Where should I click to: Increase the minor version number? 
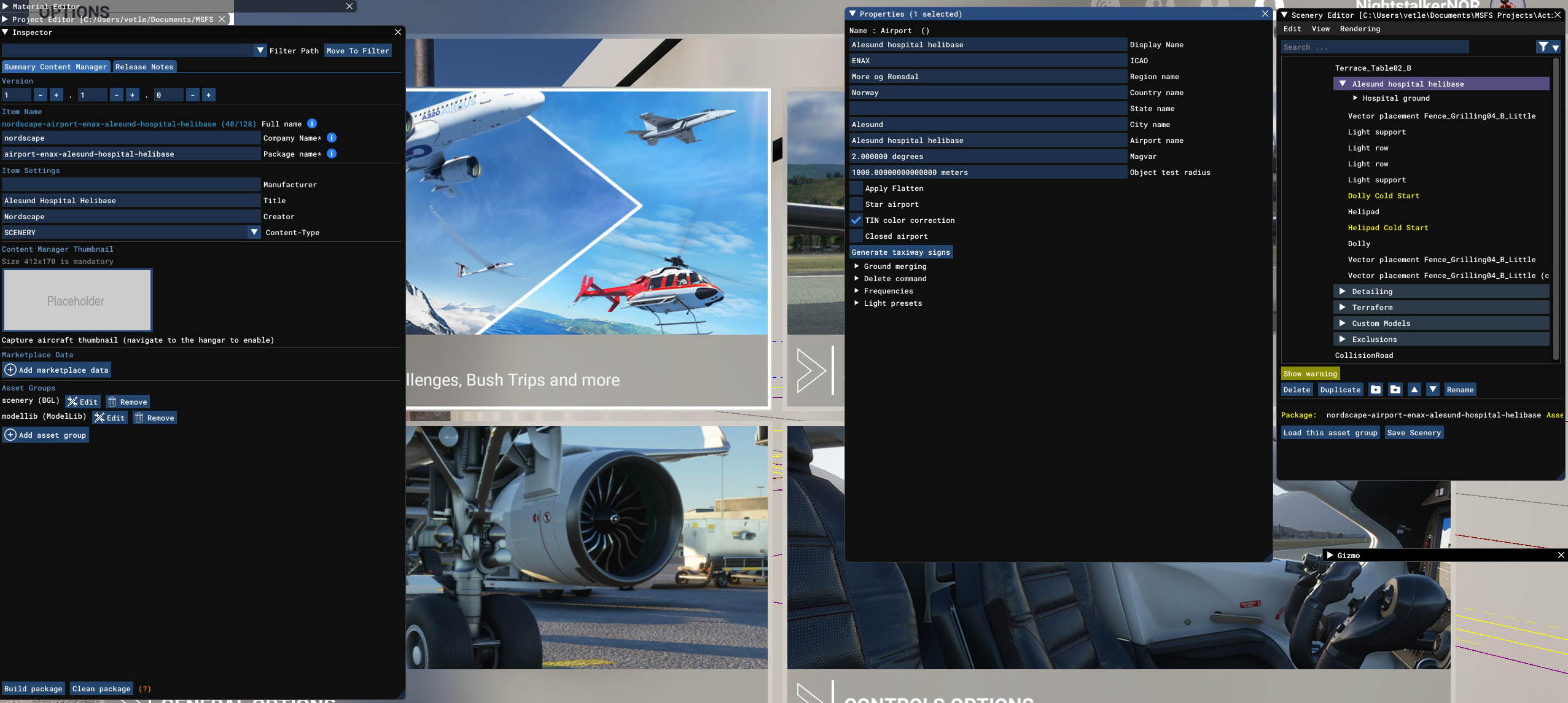pyautogui.click(x=133, y=95)
